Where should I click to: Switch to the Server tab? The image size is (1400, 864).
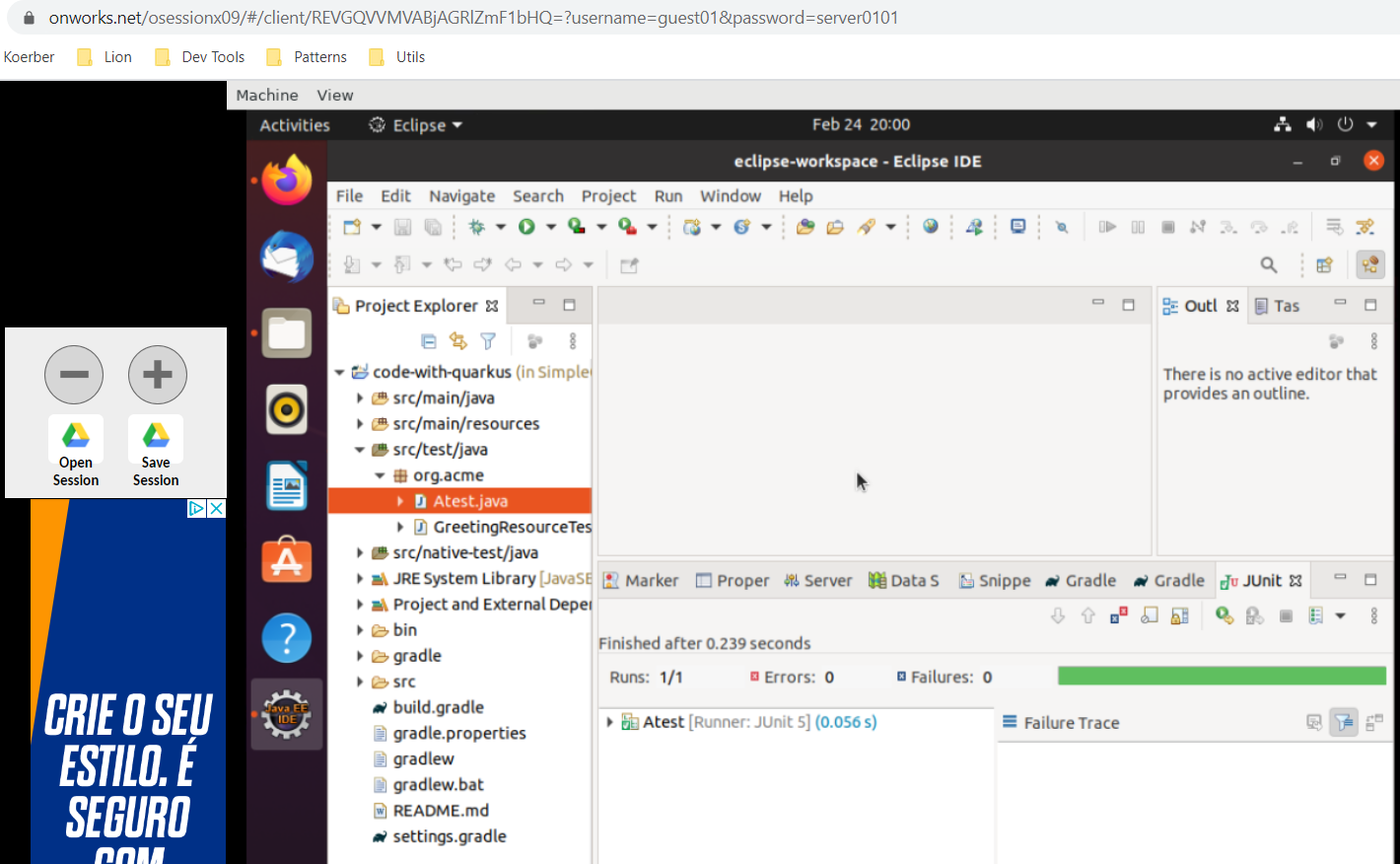[817, 580]
